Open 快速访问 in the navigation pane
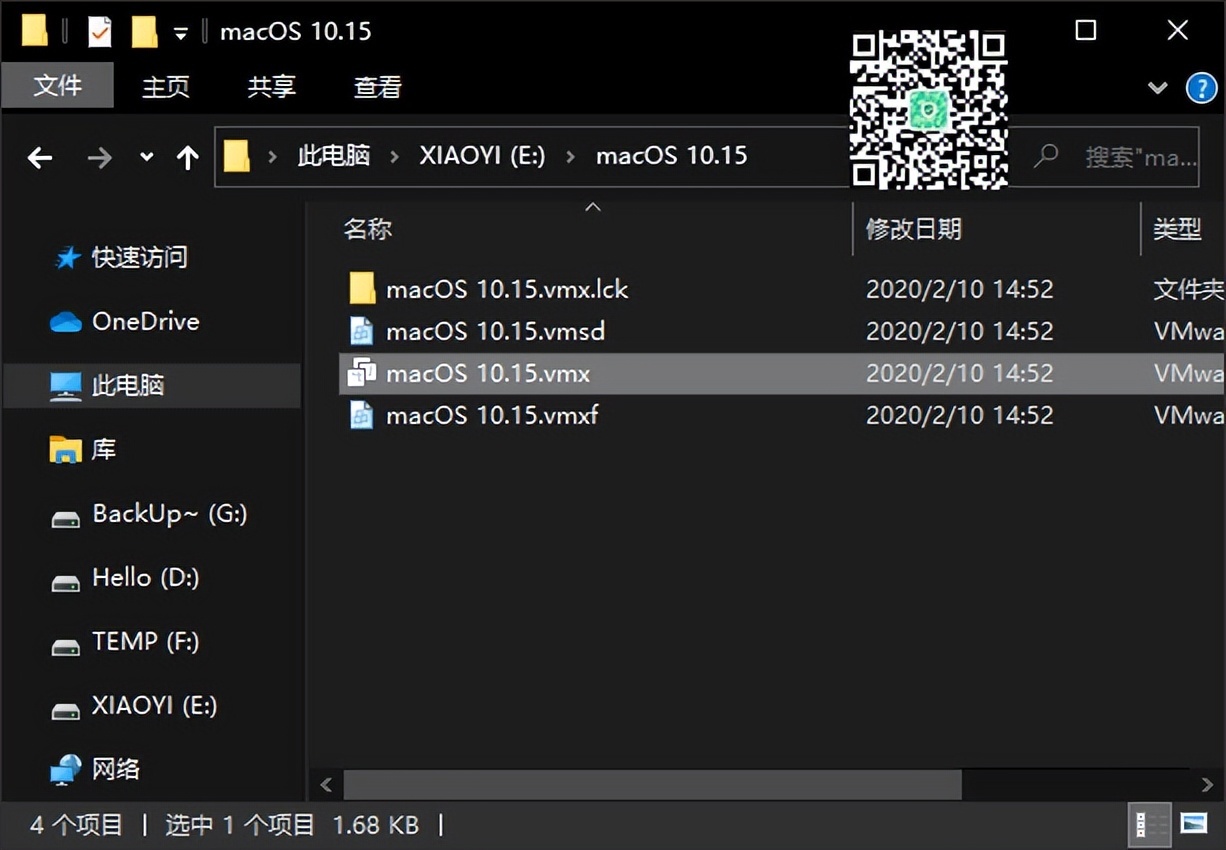The height and width of the screenshot is (850, 1226). [139, 258]
